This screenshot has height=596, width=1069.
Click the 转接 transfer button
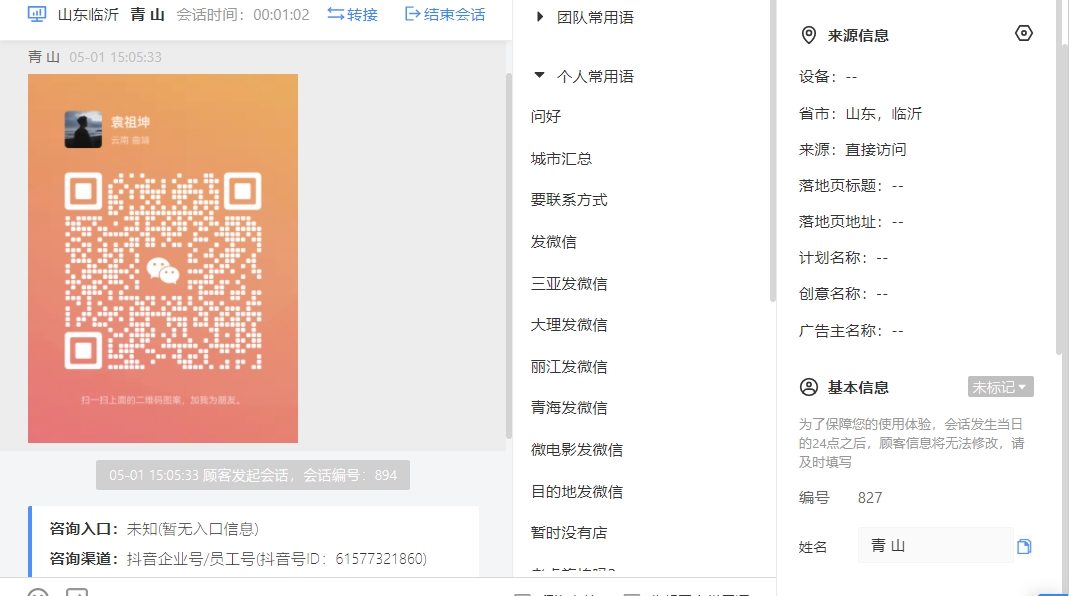352,14
